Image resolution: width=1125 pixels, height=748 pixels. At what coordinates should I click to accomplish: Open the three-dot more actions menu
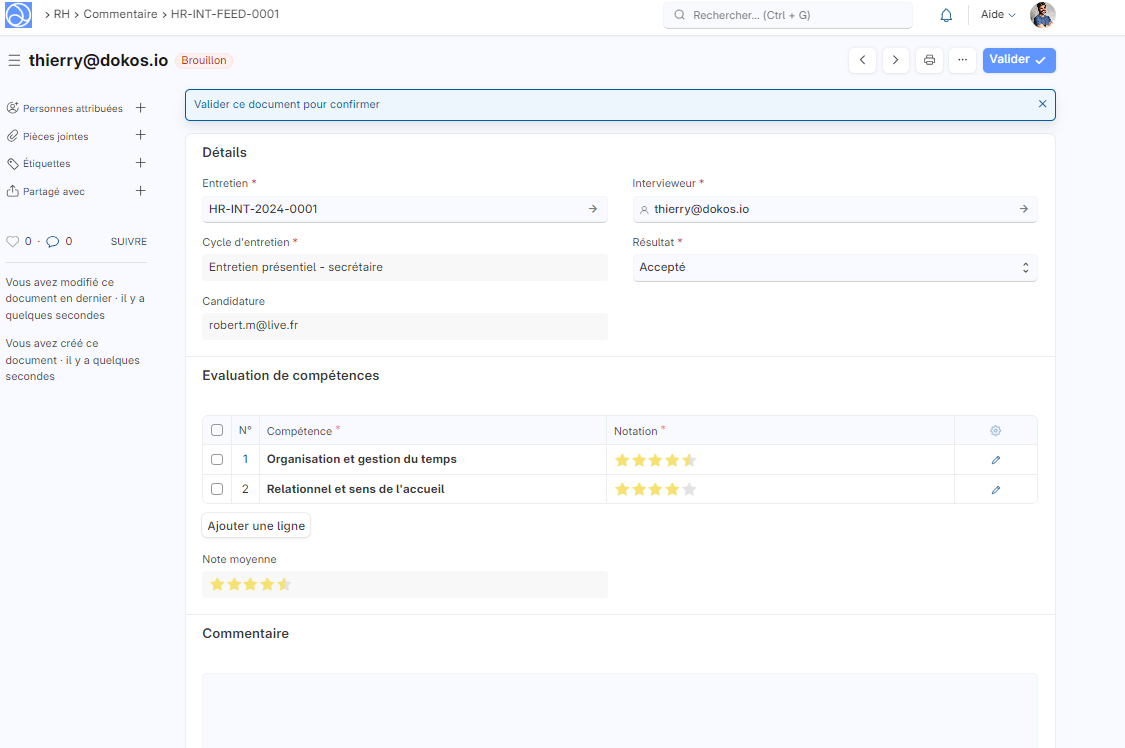tap(962, 60)
